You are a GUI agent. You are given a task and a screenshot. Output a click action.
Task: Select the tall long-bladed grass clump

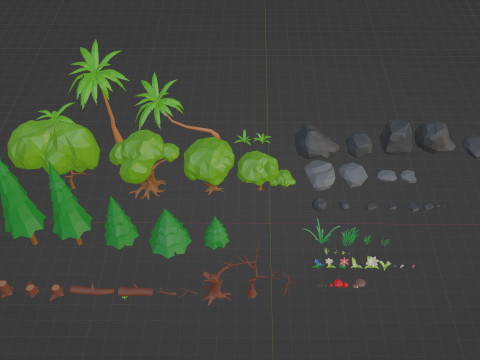[321, 231]
